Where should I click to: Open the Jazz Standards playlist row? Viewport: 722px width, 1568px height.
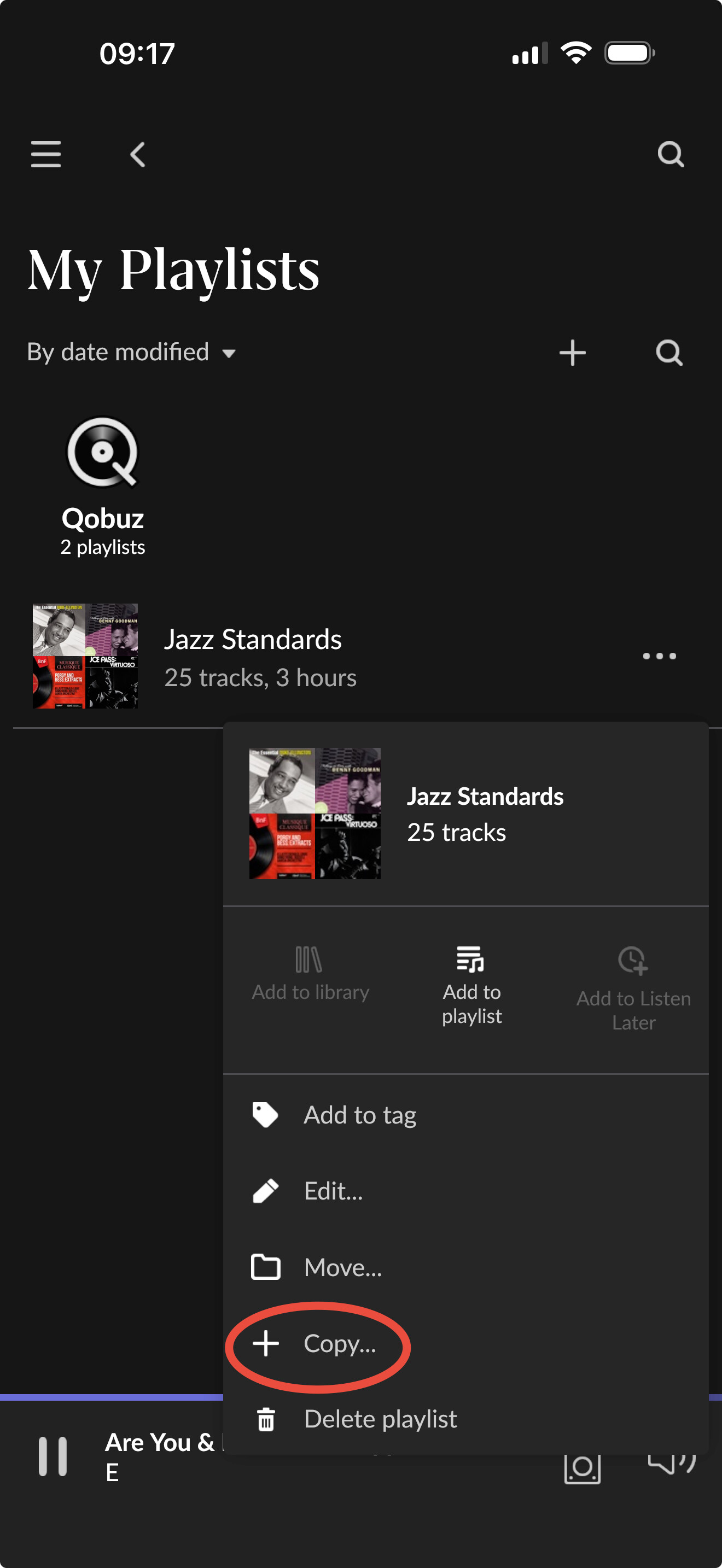tap(361, 656)
